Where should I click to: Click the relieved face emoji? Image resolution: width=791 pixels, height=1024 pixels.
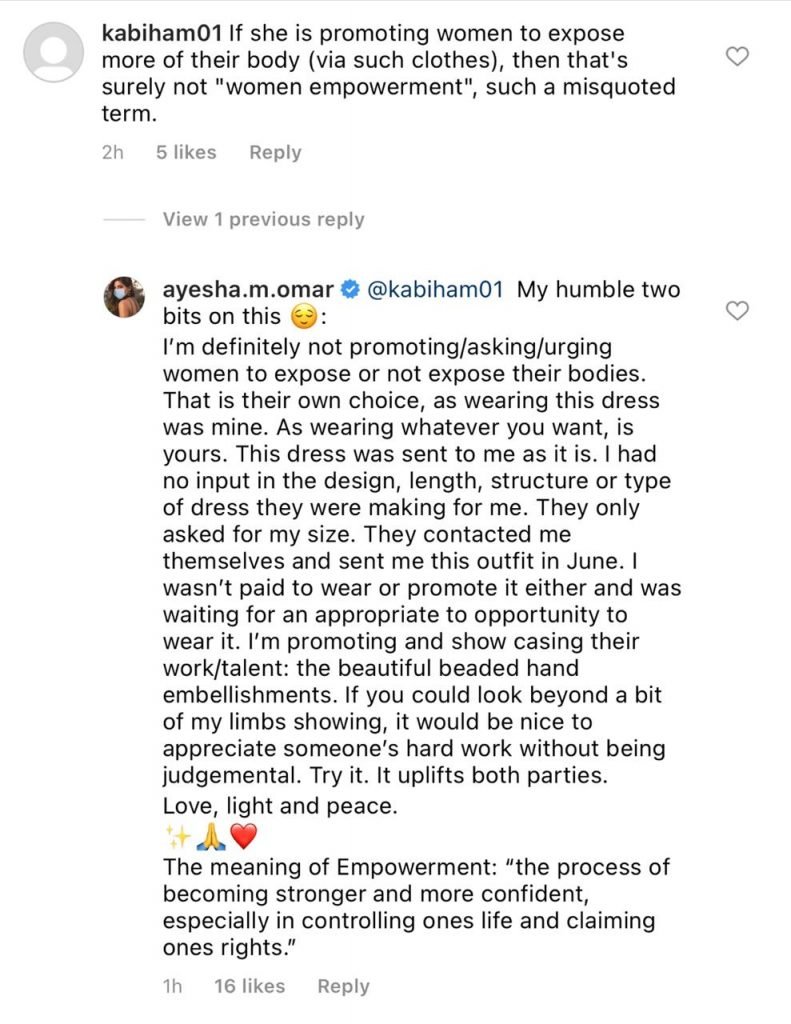click(x=300, y=322)
